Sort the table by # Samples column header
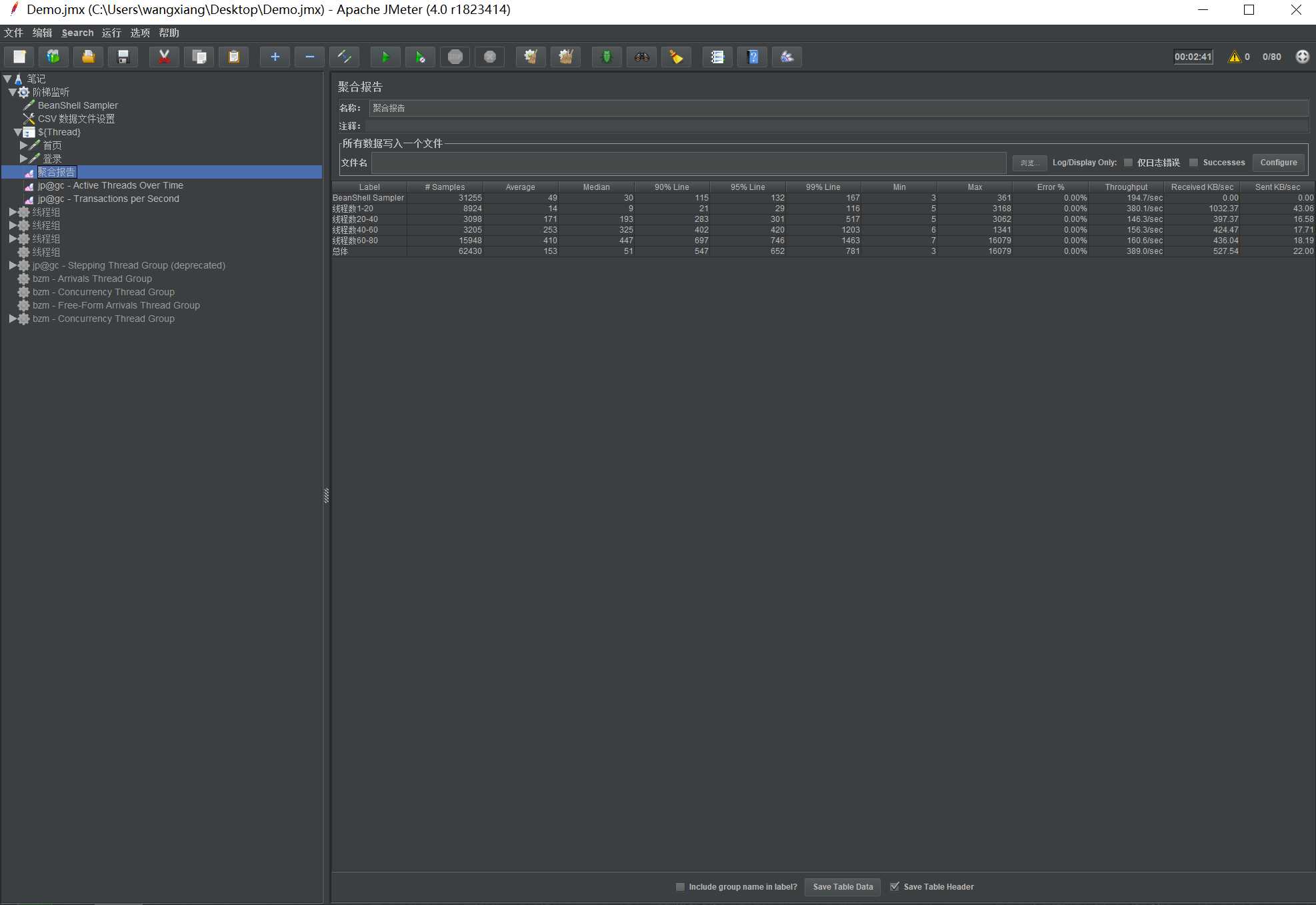 click(445, 187)
